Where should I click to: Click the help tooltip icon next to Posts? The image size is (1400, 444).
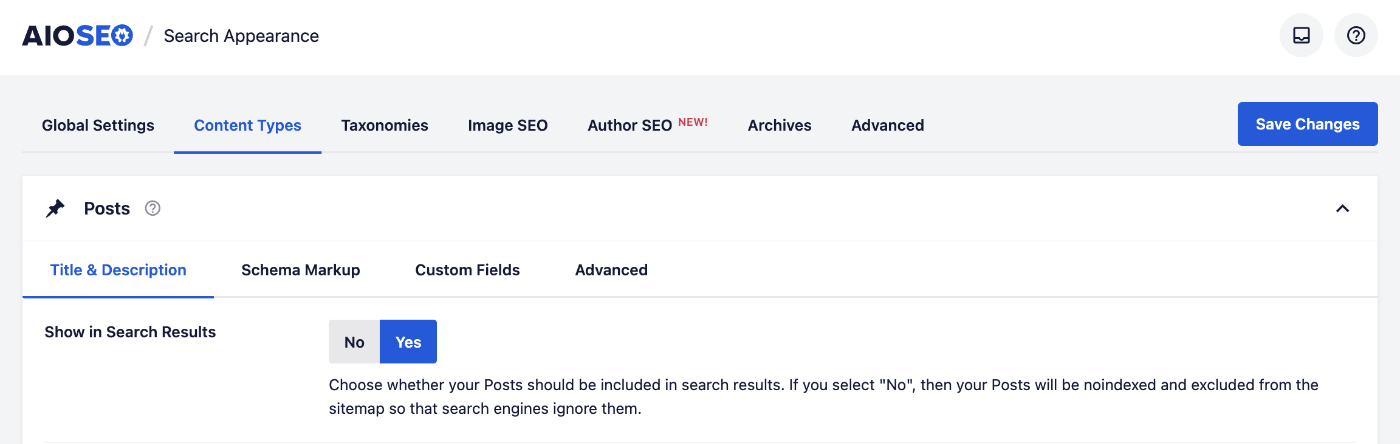click(x=153, y=209)
